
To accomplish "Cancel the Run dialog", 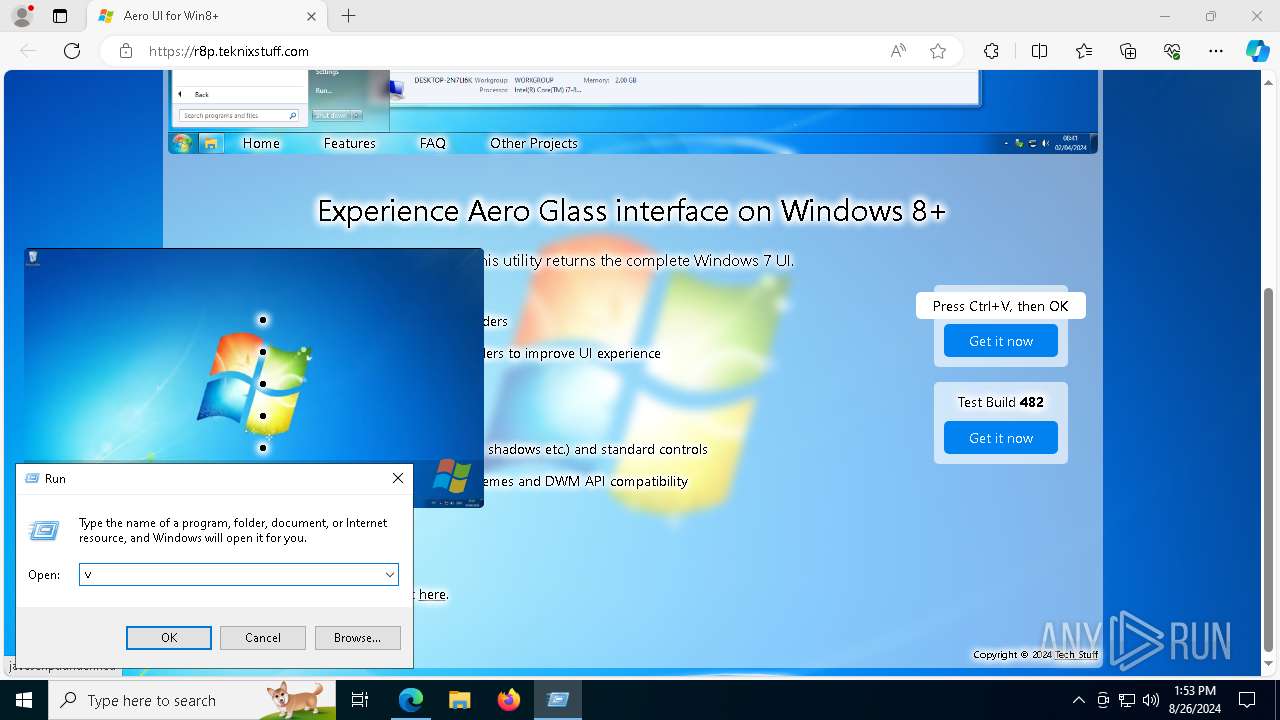I will (x=262, y=637).
